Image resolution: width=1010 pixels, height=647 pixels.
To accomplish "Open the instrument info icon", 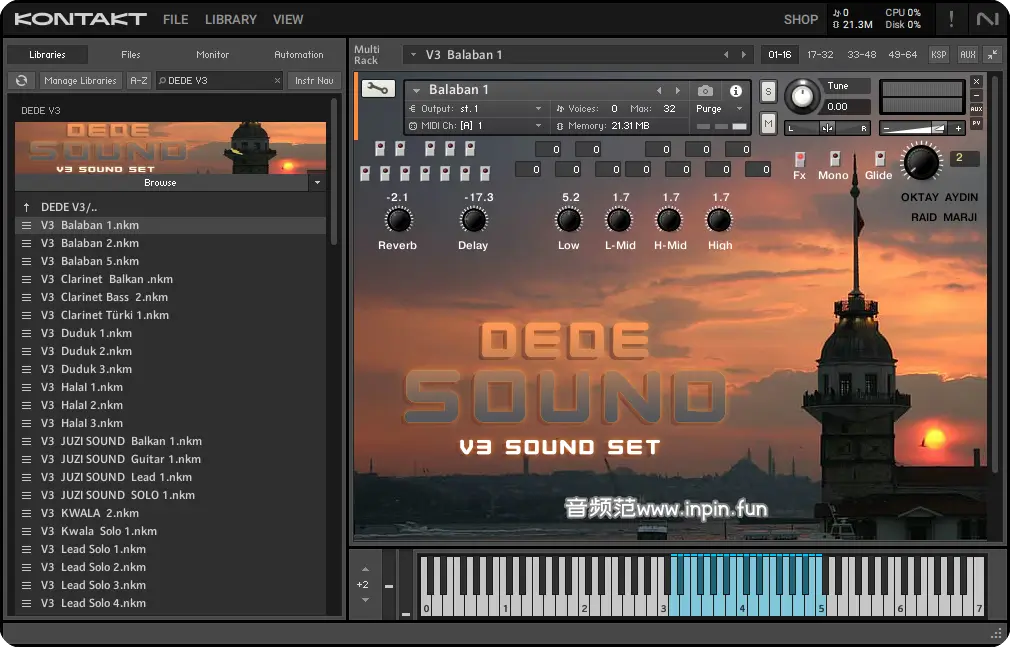I will [736, 91].
